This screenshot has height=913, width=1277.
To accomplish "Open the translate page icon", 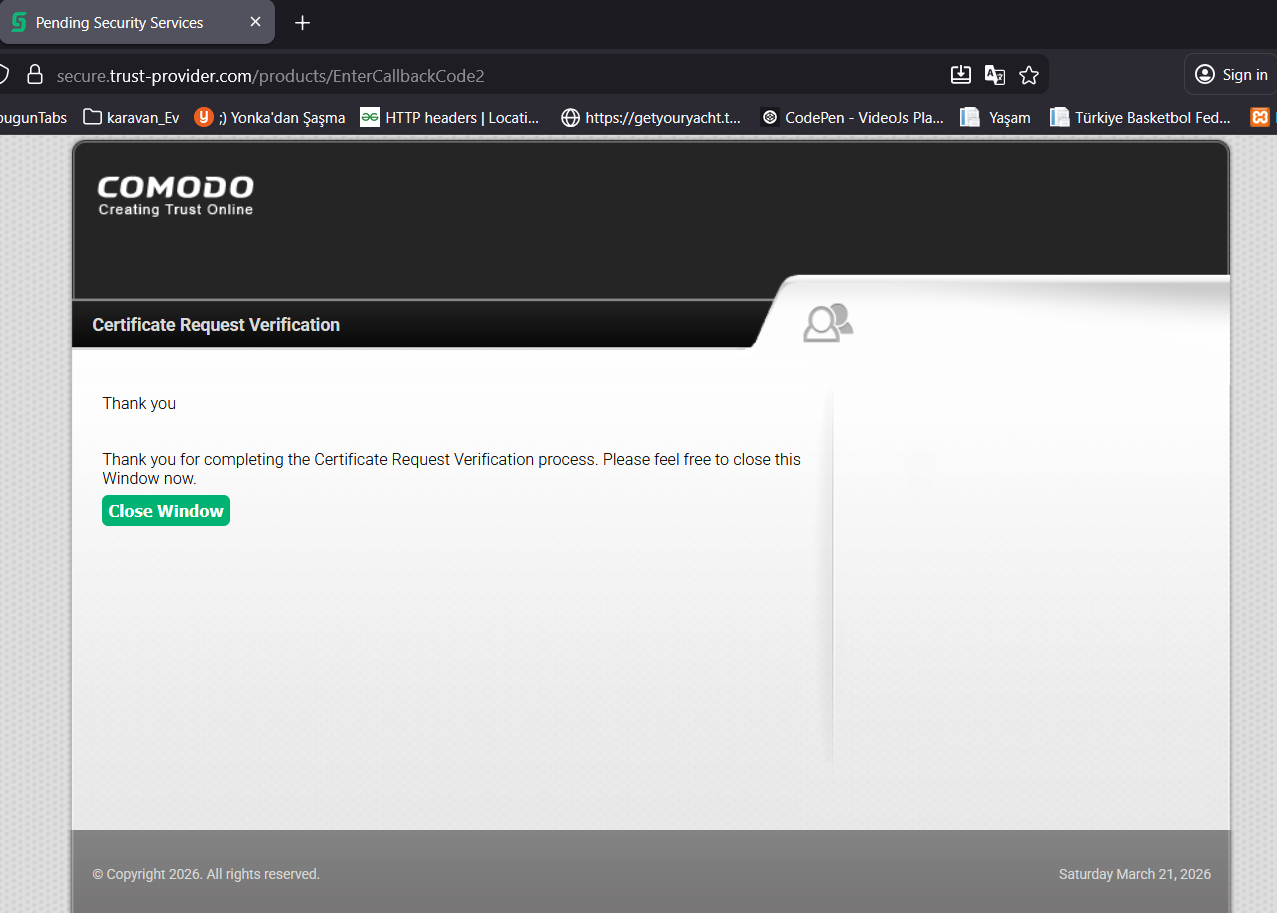I will coord(994,75).
